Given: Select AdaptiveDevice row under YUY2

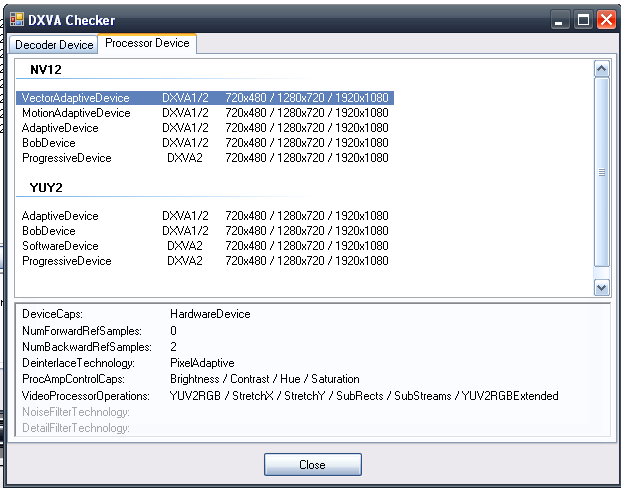Looking at the screenshot, I should [x=205, y=216].
